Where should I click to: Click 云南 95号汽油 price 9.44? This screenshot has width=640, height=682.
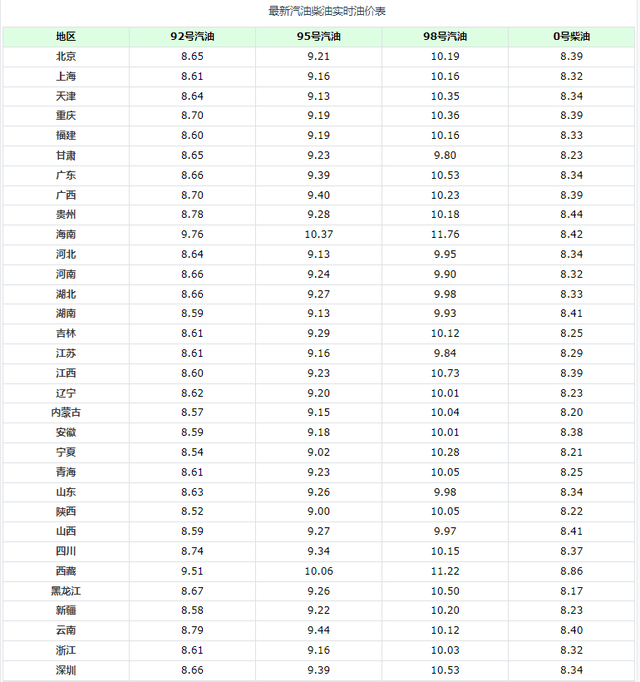[x=319, y=631]
